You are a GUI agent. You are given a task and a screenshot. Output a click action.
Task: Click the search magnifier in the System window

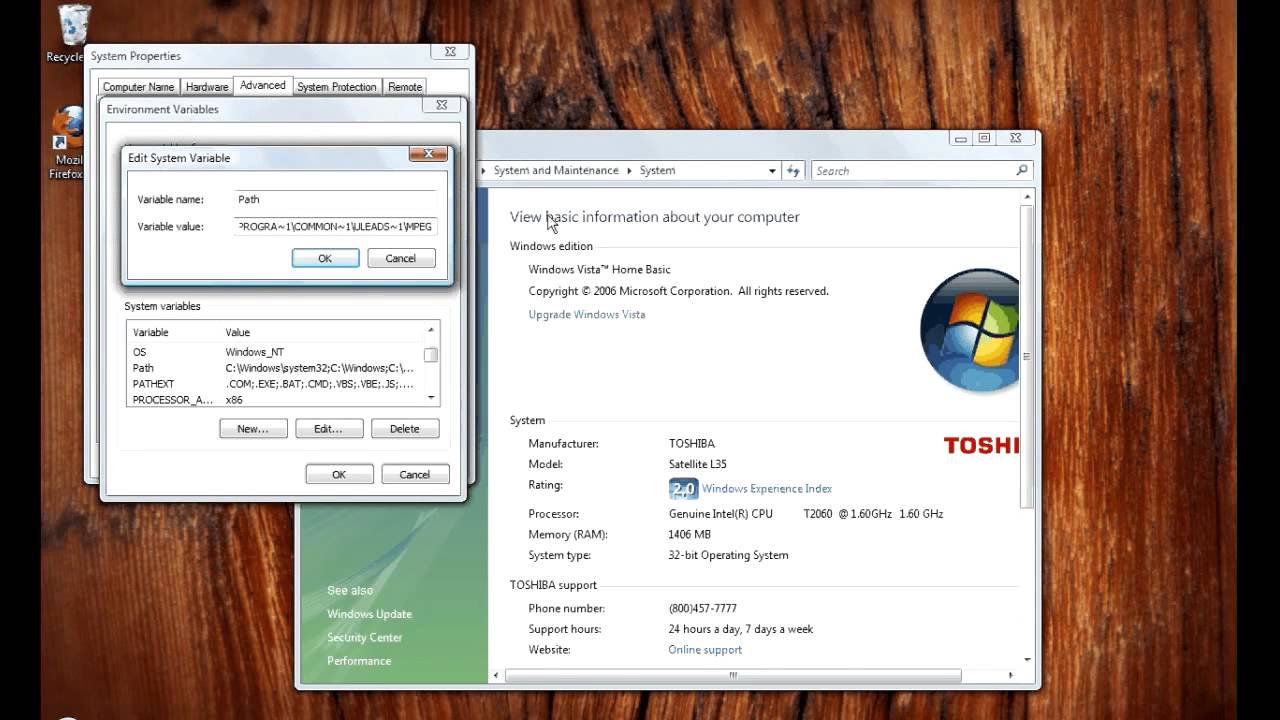click(x=1021, y=171)
